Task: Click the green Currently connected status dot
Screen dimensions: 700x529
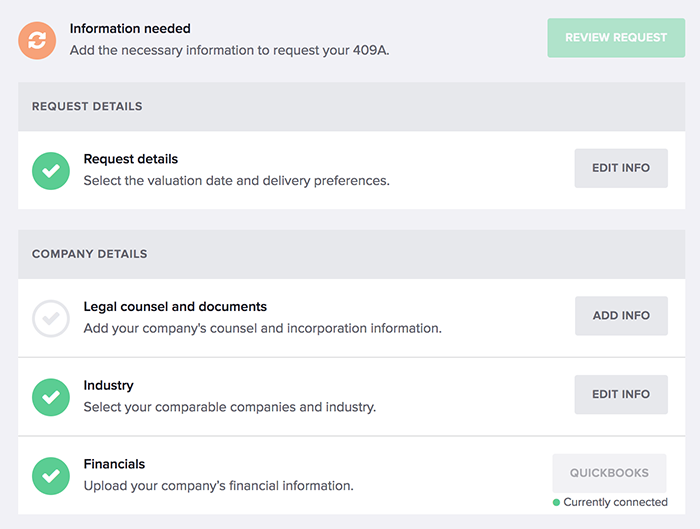Action: tap(556, 502)
